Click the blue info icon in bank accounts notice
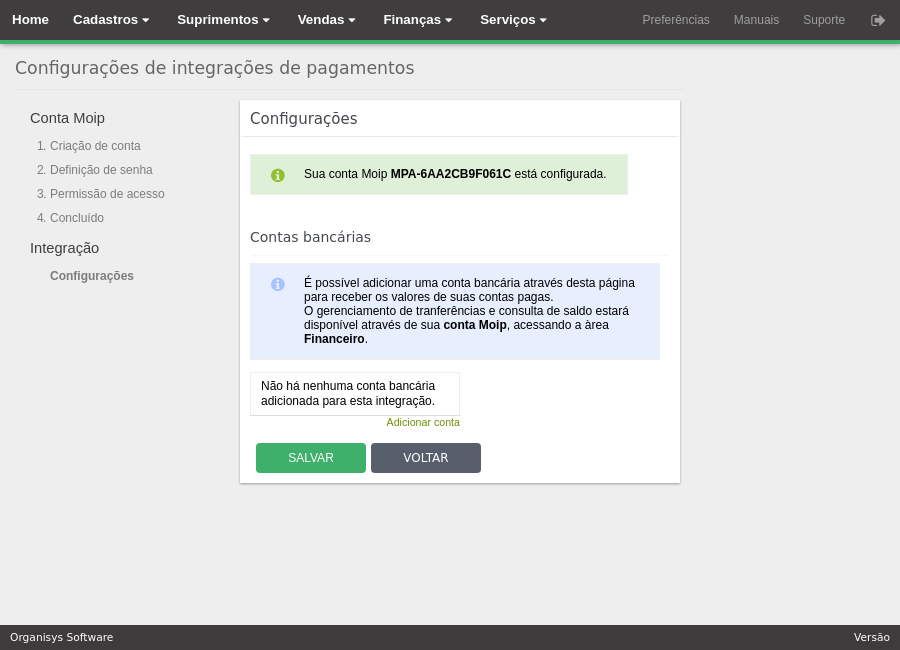Screen dimensions: 900x650 [x=278, y=284]
